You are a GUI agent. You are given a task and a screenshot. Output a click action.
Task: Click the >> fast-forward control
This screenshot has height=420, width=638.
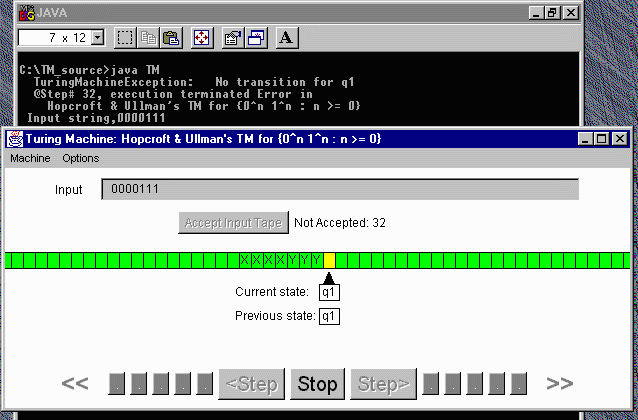559,383
